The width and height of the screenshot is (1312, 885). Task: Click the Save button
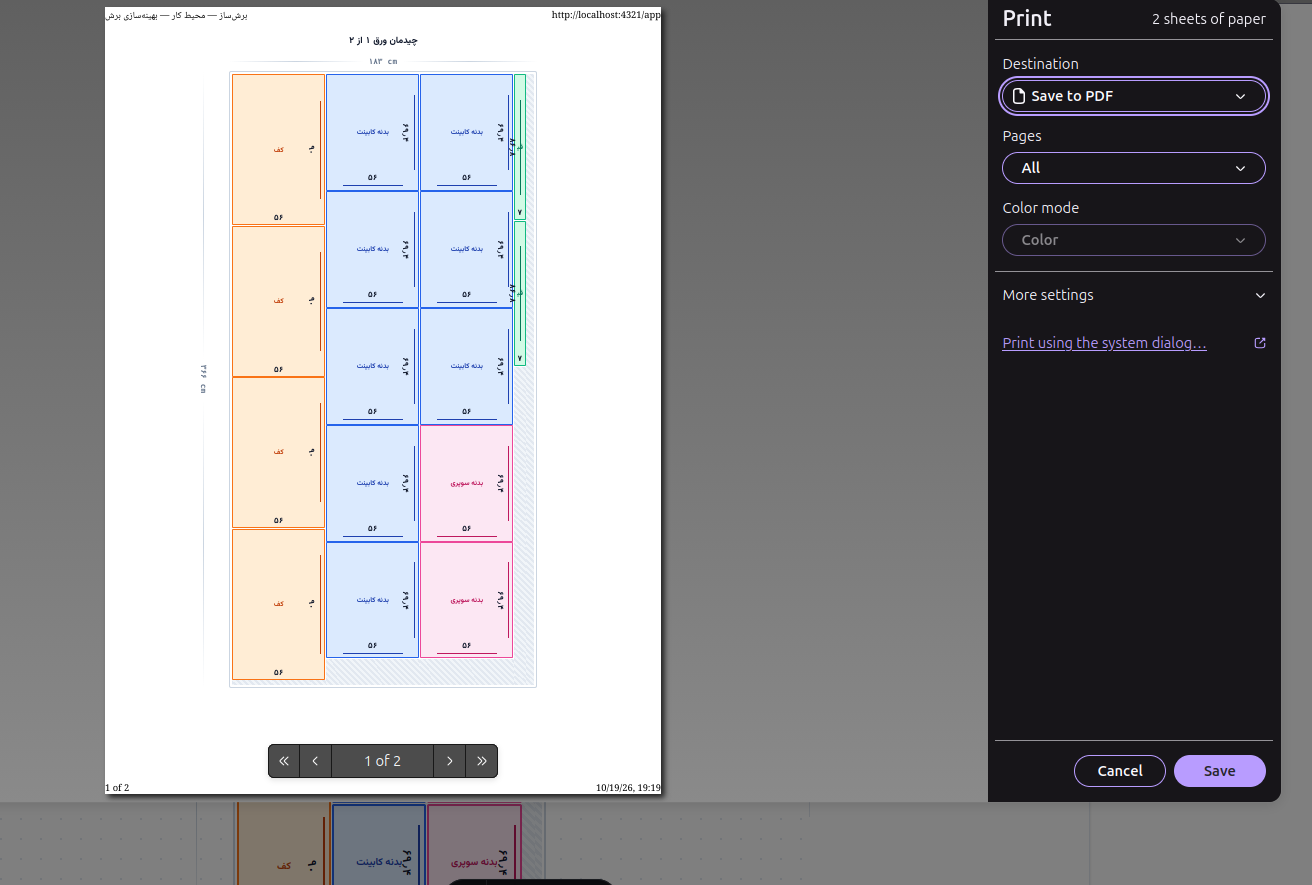[x=1220, y=771]
